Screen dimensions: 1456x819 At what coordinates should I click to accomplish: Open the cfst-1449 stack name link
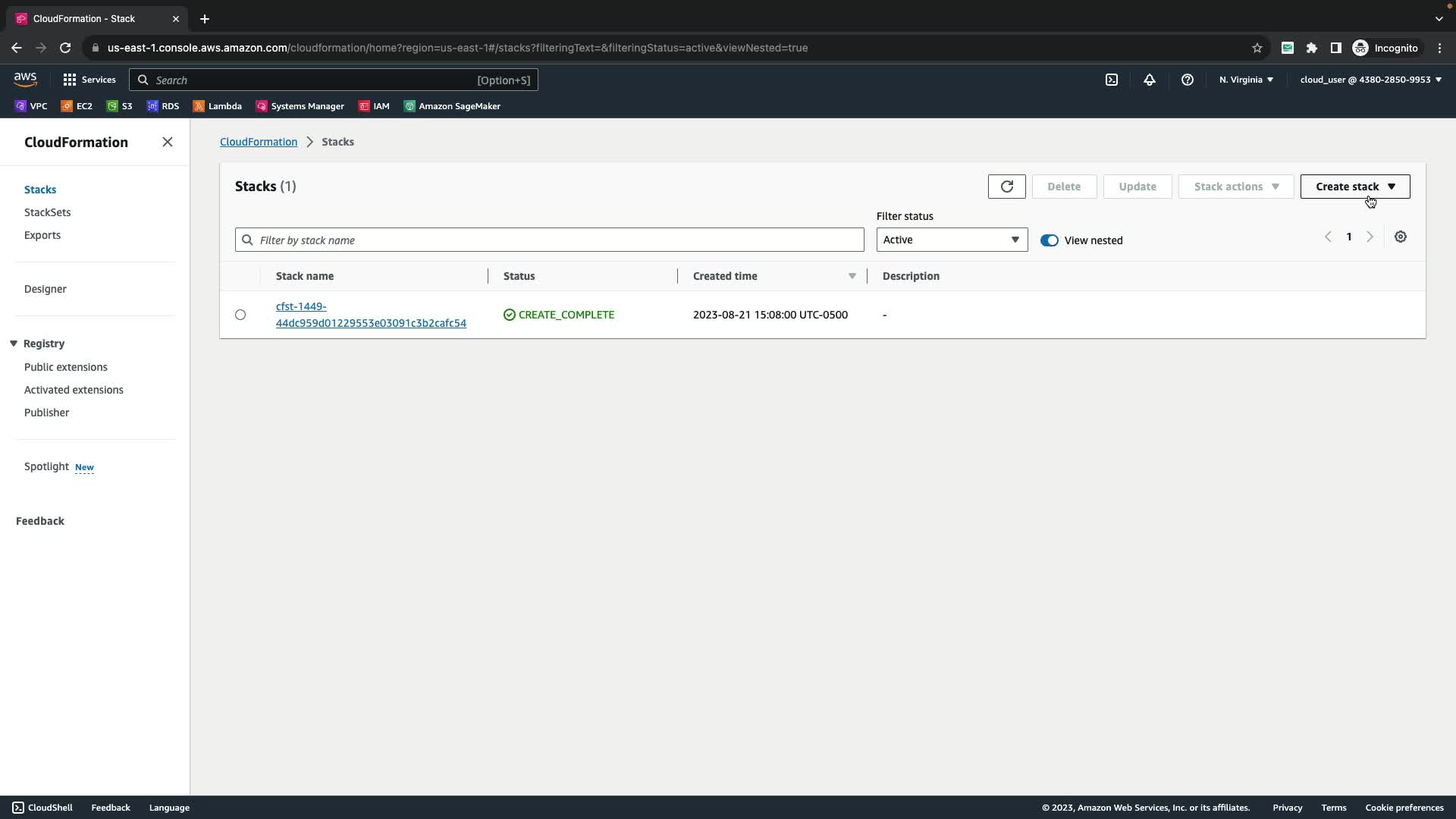(x=370, y=315)
